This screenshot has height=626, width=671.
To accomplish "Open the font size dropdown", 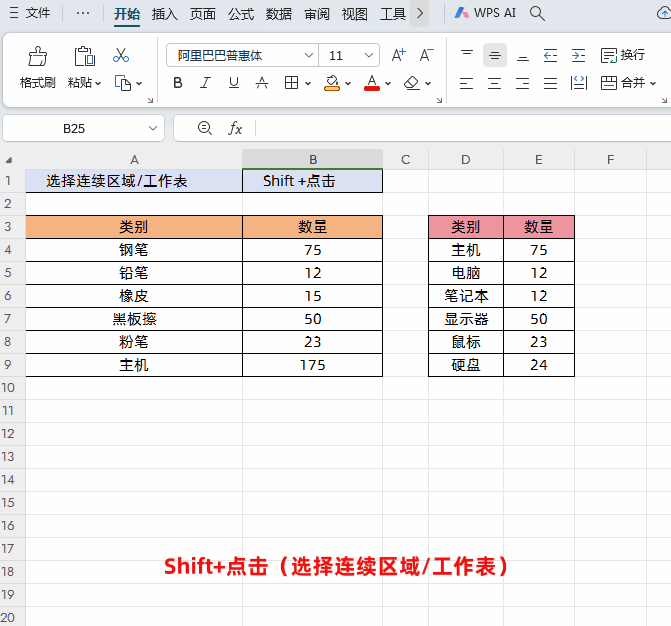I will (370, 55).
